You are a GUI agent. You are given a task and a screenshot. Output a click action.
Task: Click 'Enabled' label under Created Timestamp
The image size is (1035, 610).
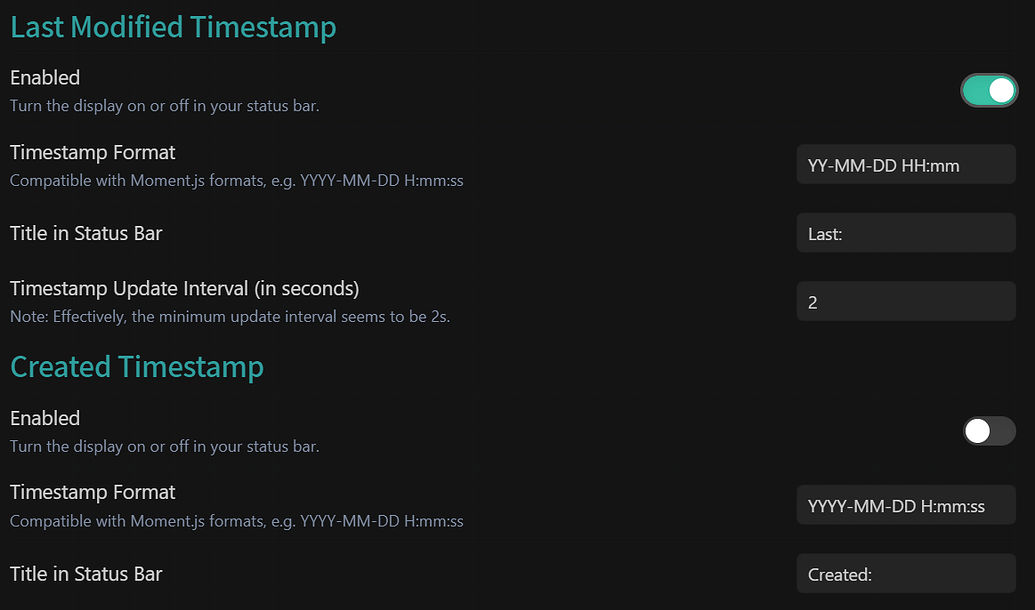(45, 418)
